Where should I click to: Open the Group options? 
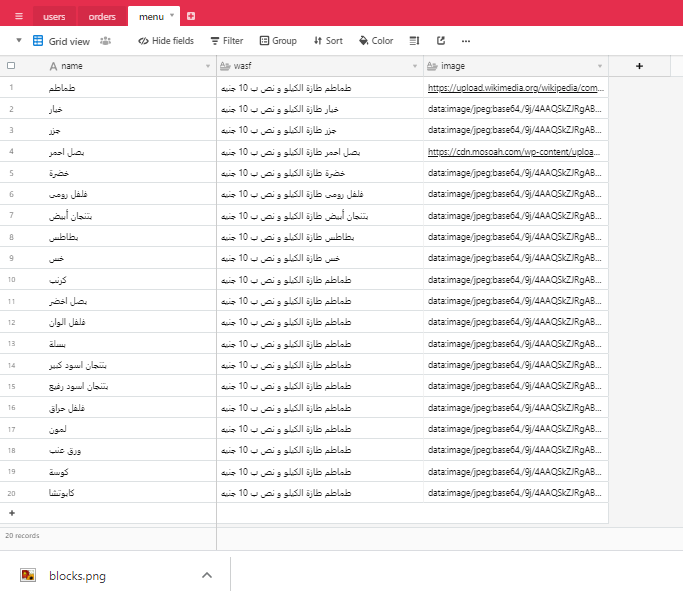[278, 41]
